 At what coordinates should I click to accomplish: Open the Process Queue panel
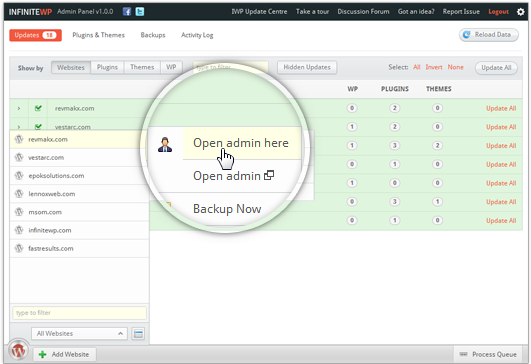[x=488, y=355]
